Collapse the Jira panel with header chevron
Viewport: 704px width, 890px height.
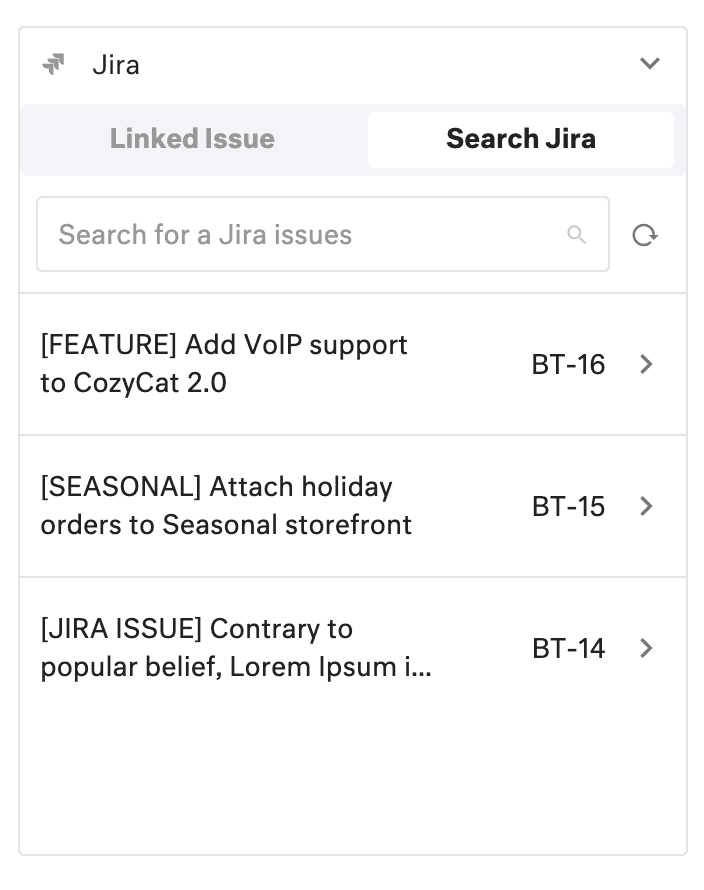650,64
